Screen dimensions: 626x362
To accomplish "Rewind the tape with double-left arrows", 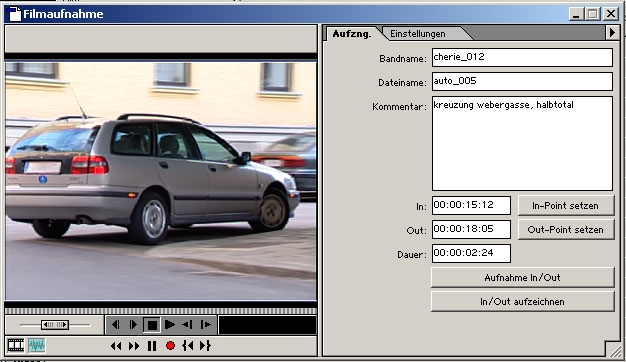I will [116, 346].
